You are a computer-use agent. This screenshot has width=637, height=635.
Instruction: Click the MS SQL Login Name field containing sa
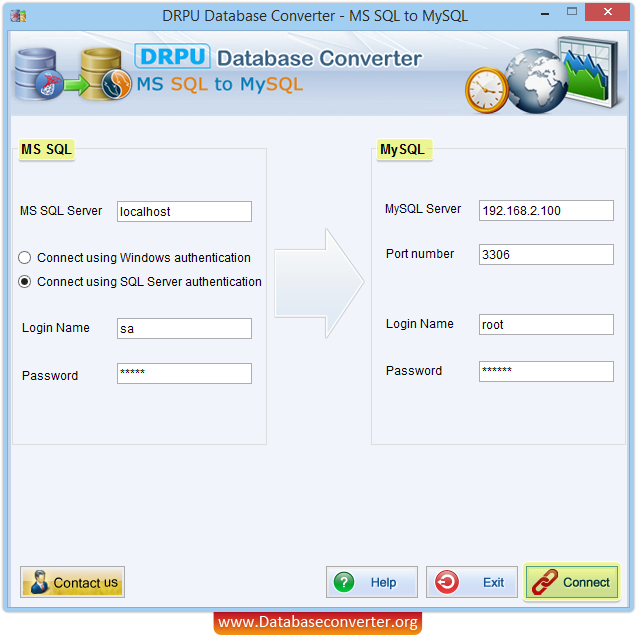tap(184, 328)
